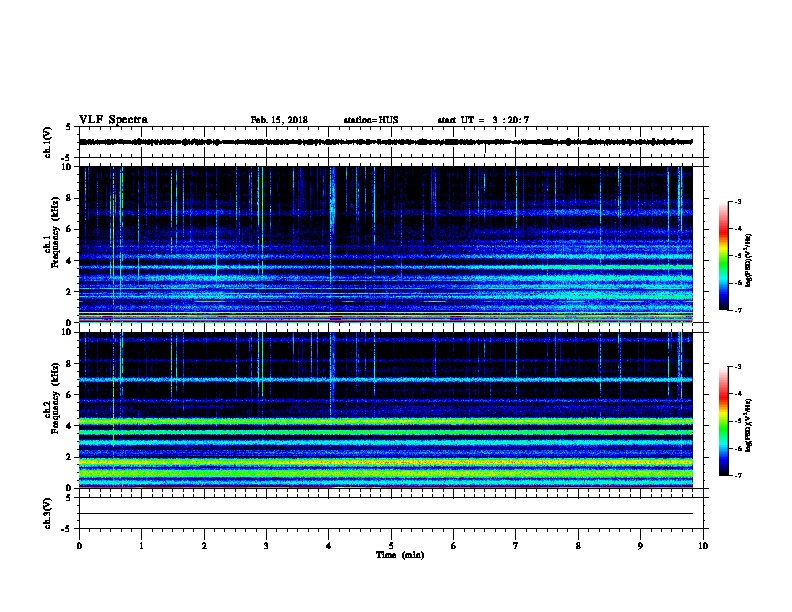
Task: Click the 'ch.3(V)' axis label
Action: (48, 513)
